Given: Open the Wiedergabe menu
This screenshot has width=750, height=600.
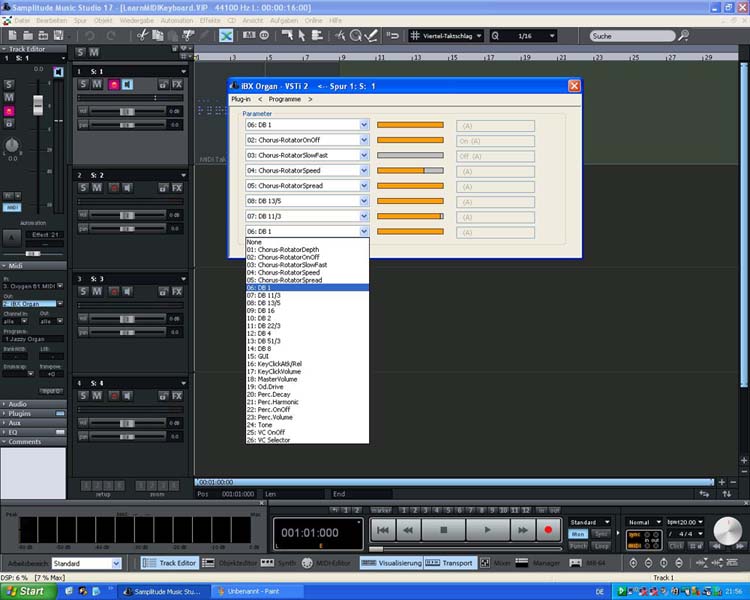Looking at the screenshot, I should (x=137, y=21).
